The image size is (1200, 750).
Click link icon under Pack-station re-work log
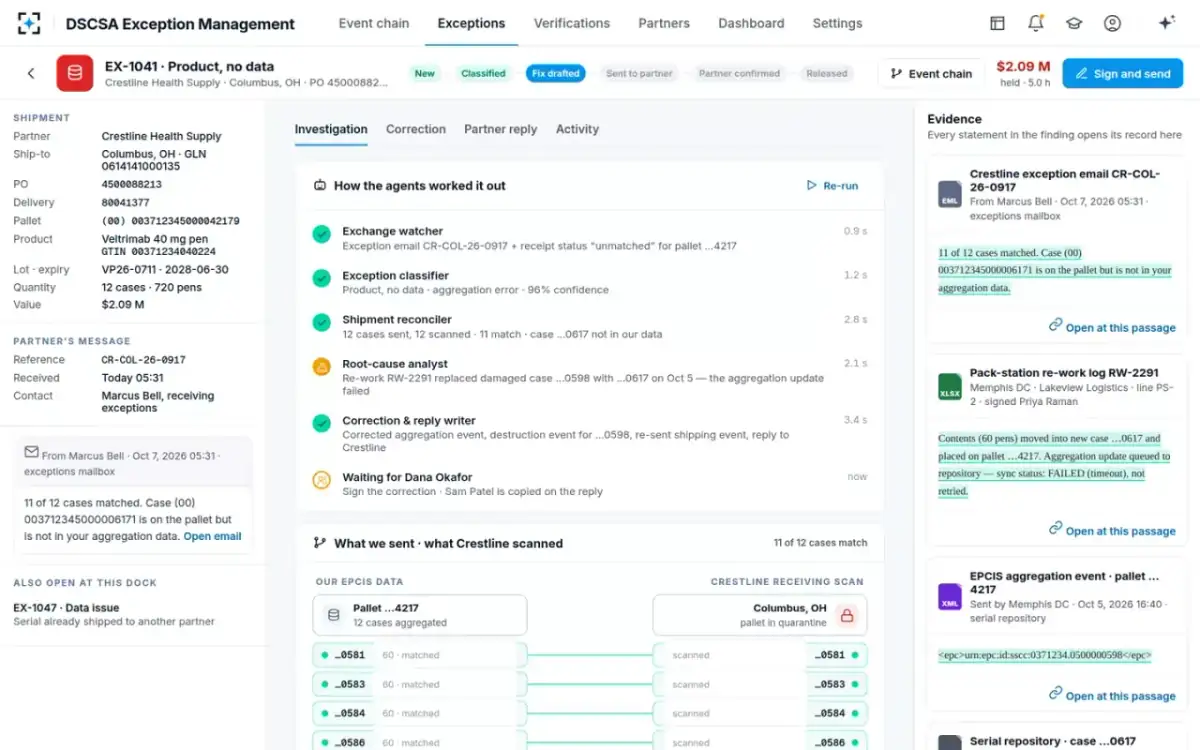tap(1055, 528)
